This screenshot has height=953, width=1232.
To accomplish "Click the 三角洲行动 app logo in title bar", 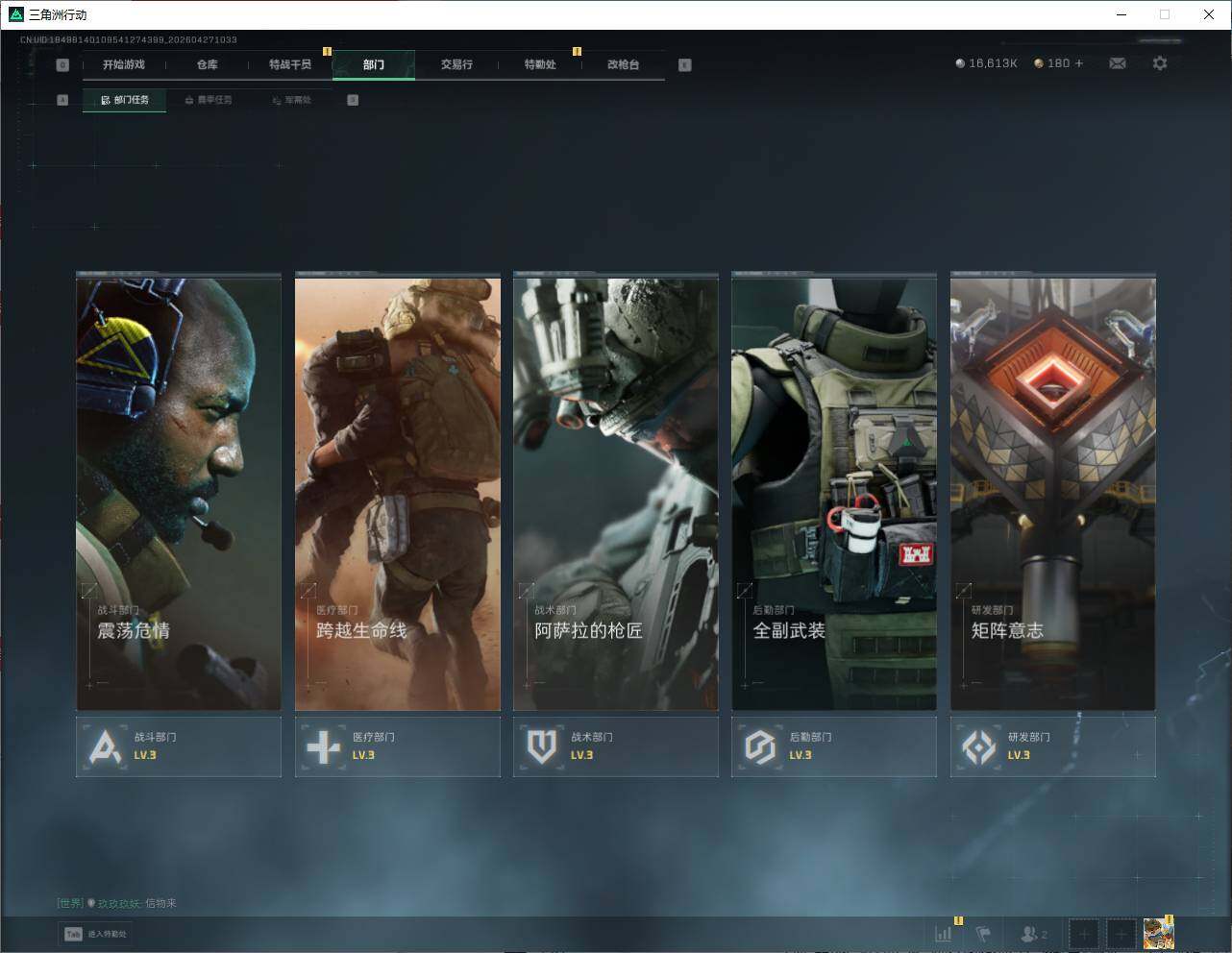I will pyautogui.click(x=15, y=14).
